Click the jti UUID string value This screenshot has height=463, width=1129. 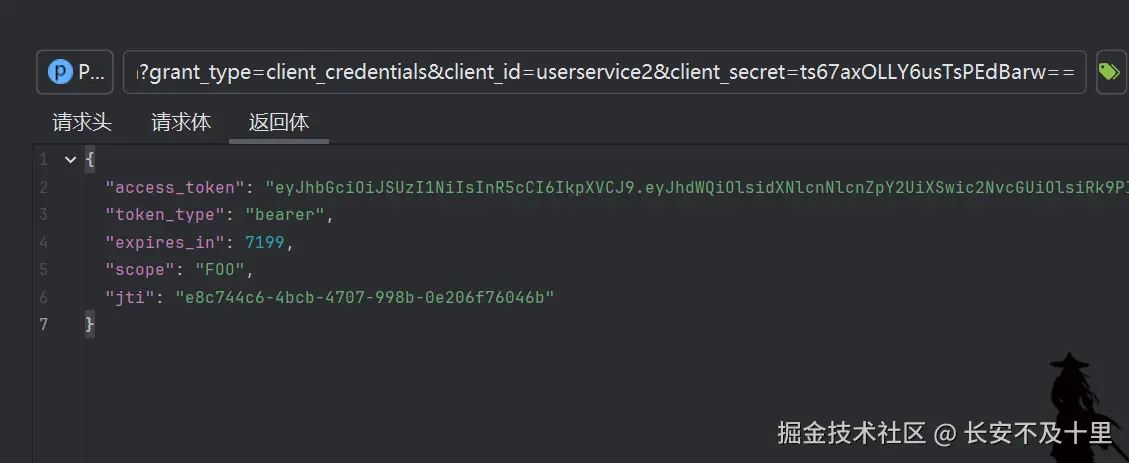pyautogui.click(x=364, y=297)
